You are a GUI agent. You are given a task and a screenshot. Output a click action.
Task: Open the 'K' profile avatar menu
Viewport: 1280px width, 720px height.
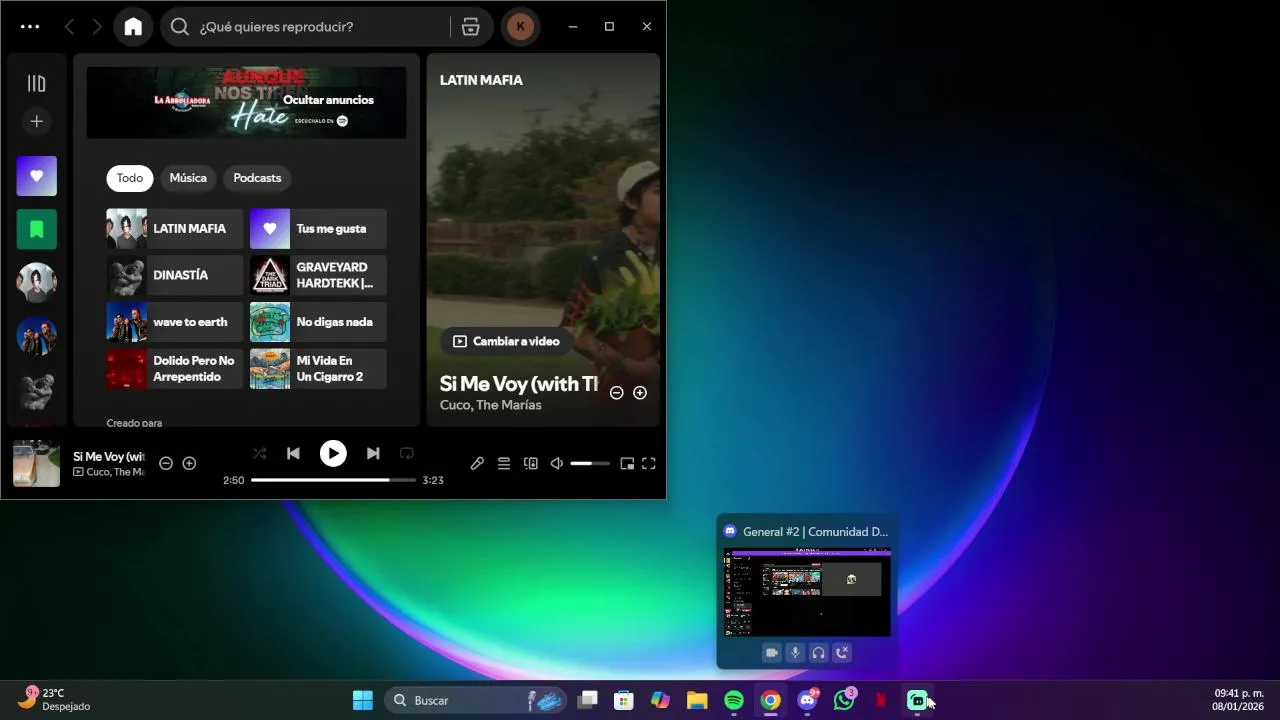point(520,27)
